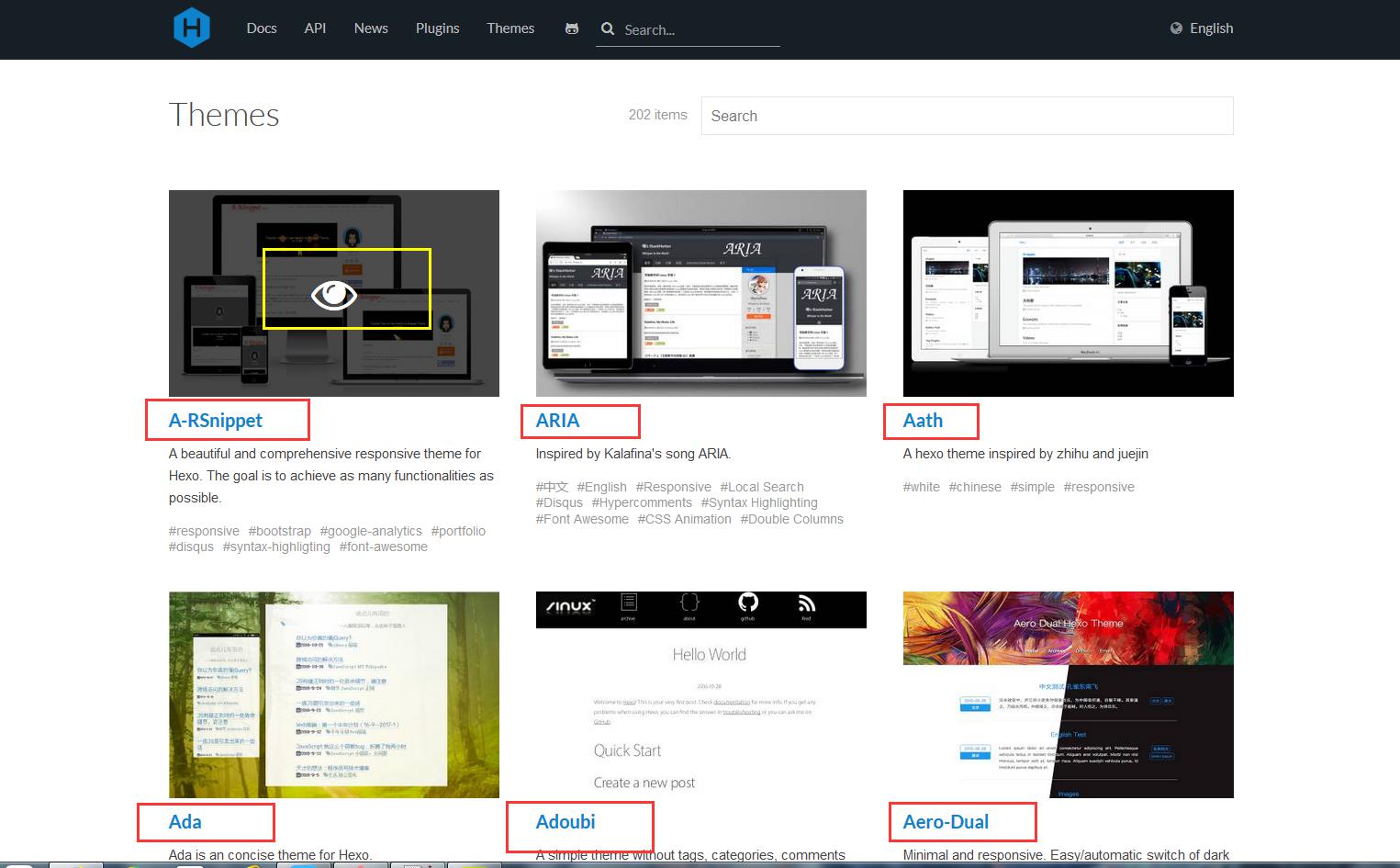The image size is (1400, 868).
Task: Filter by #simple tag
Action: coord(1033,487)
